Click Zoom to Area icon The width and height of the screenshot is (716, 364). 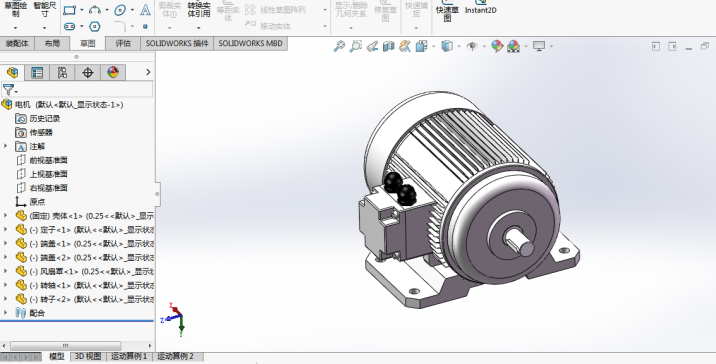355,46
